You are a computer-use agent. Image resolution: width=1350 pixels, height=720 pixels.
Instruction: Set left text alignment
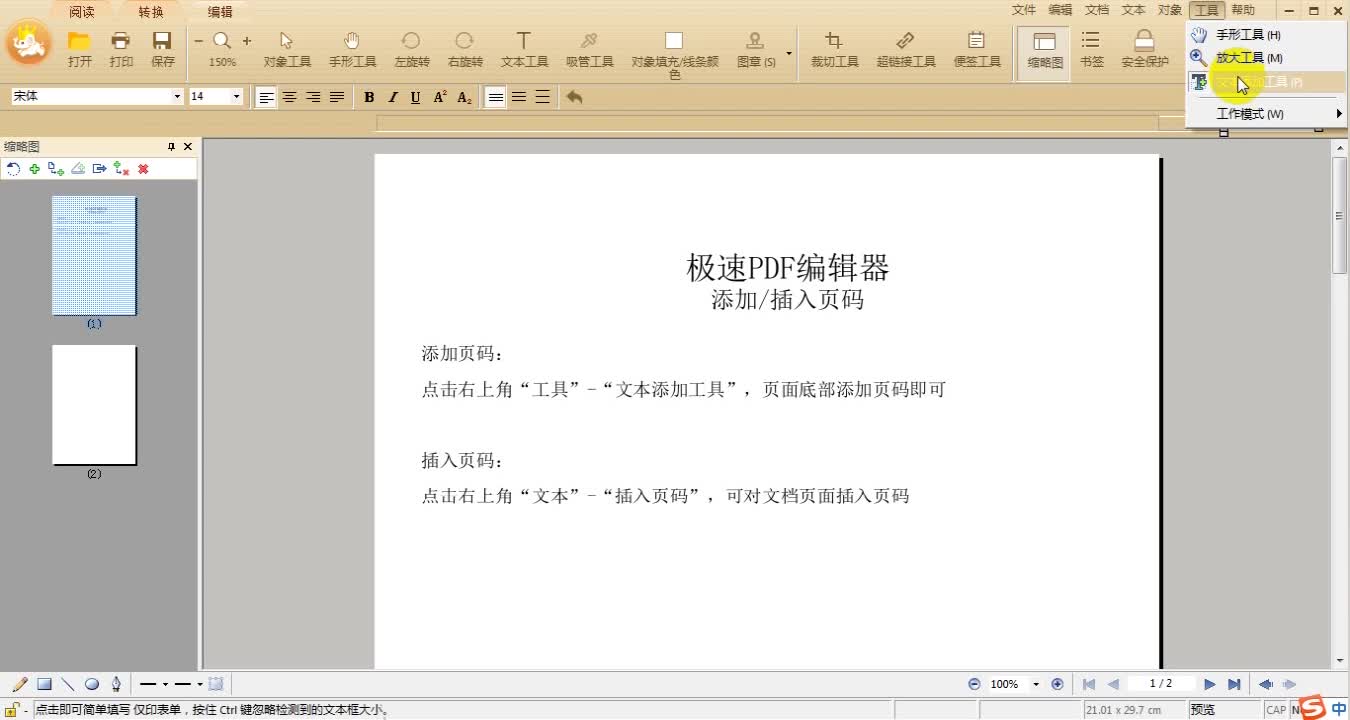[266, 97]
